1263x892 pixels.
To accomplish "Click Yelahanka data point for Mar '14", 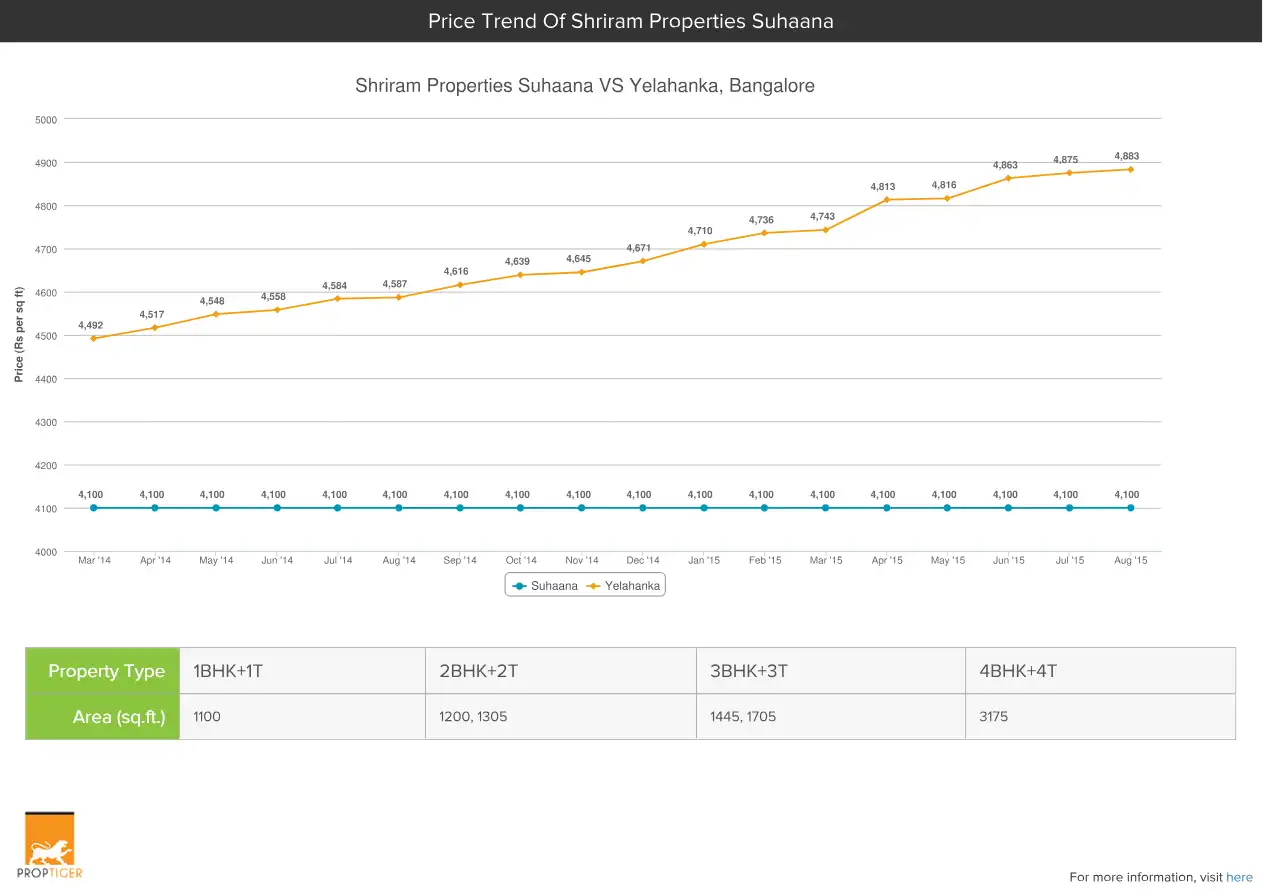I will 94,338.
